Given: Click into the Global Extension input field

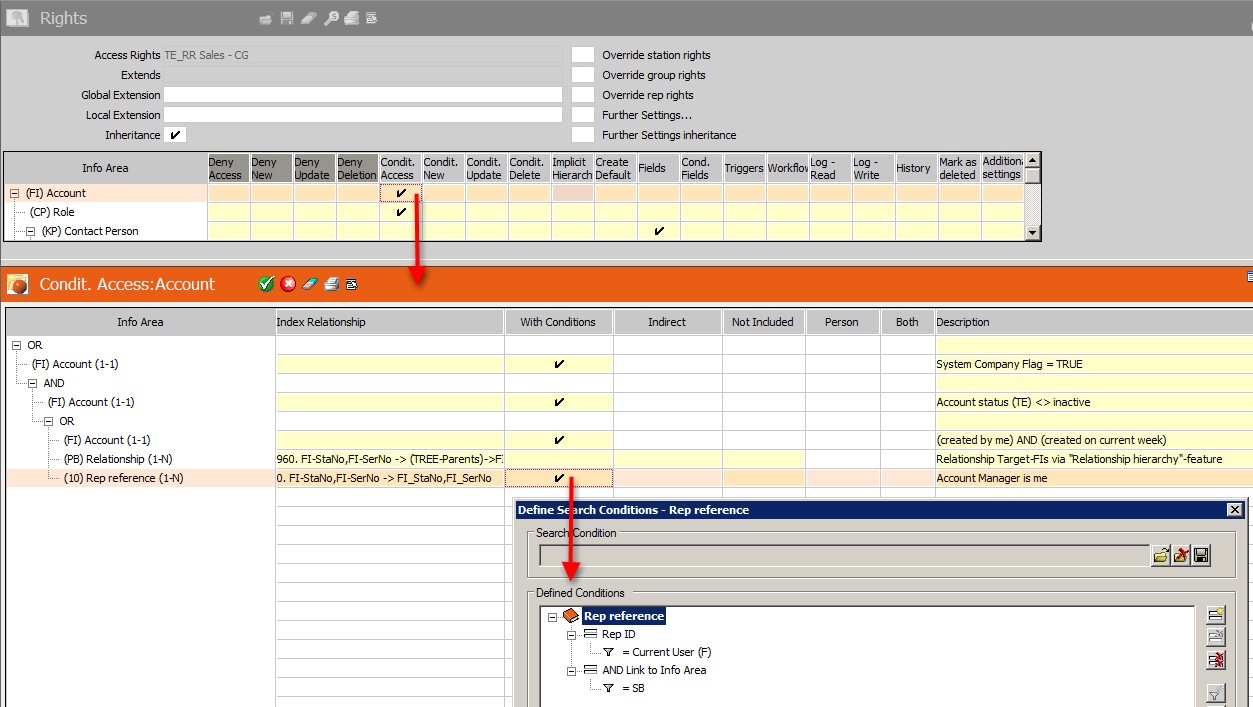Looking at the screenshot, I should (x=362, y=95).
